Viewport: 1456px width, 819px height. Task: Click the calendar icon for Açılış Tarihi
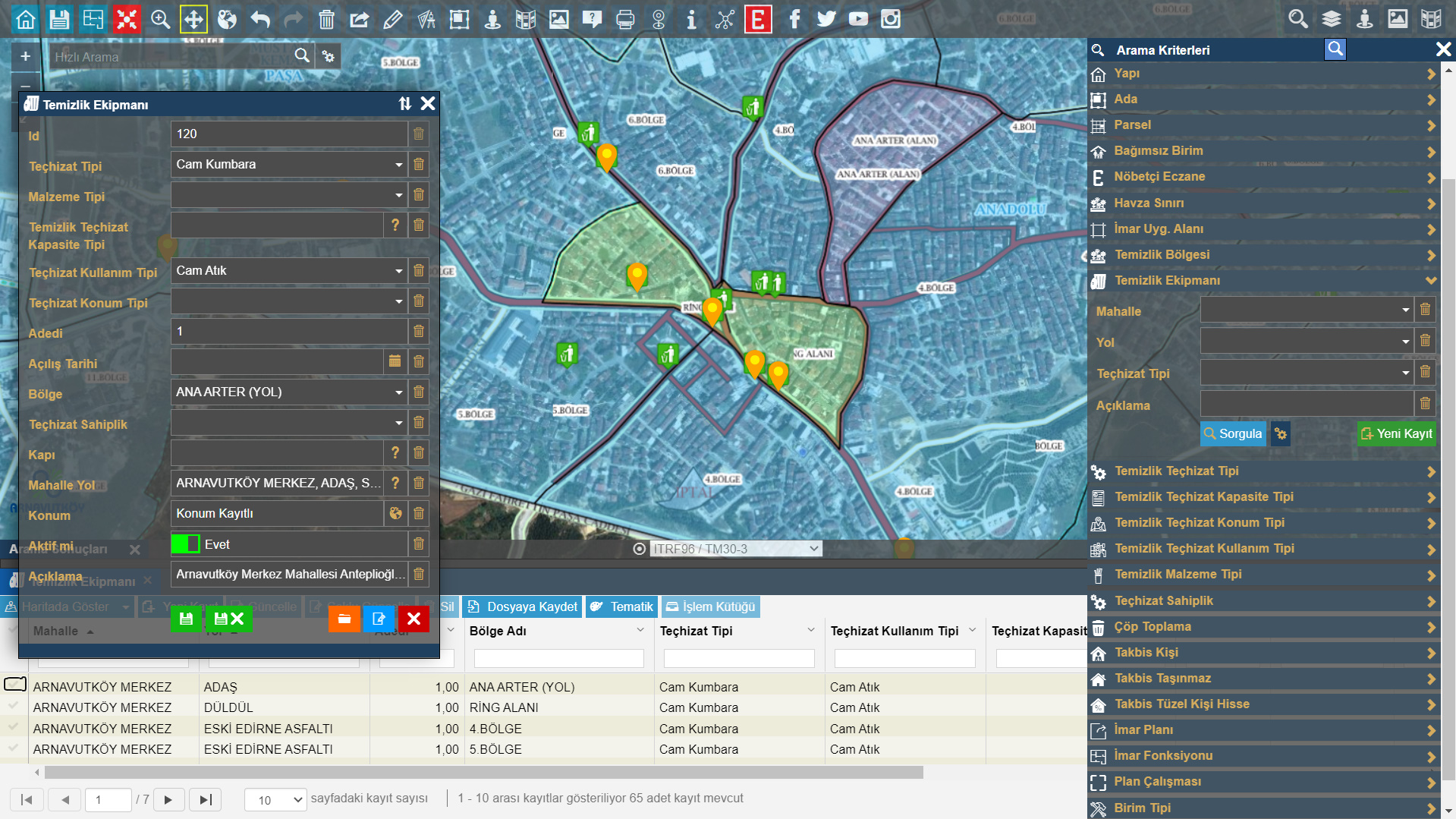[395, 362]
